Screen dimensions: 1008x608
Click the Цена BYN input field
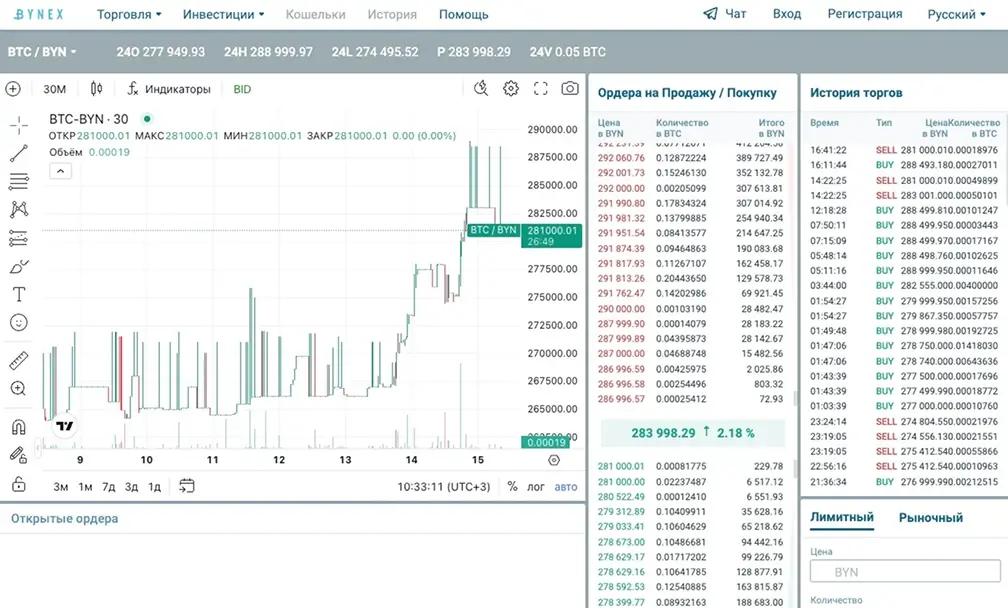(905, 571)
